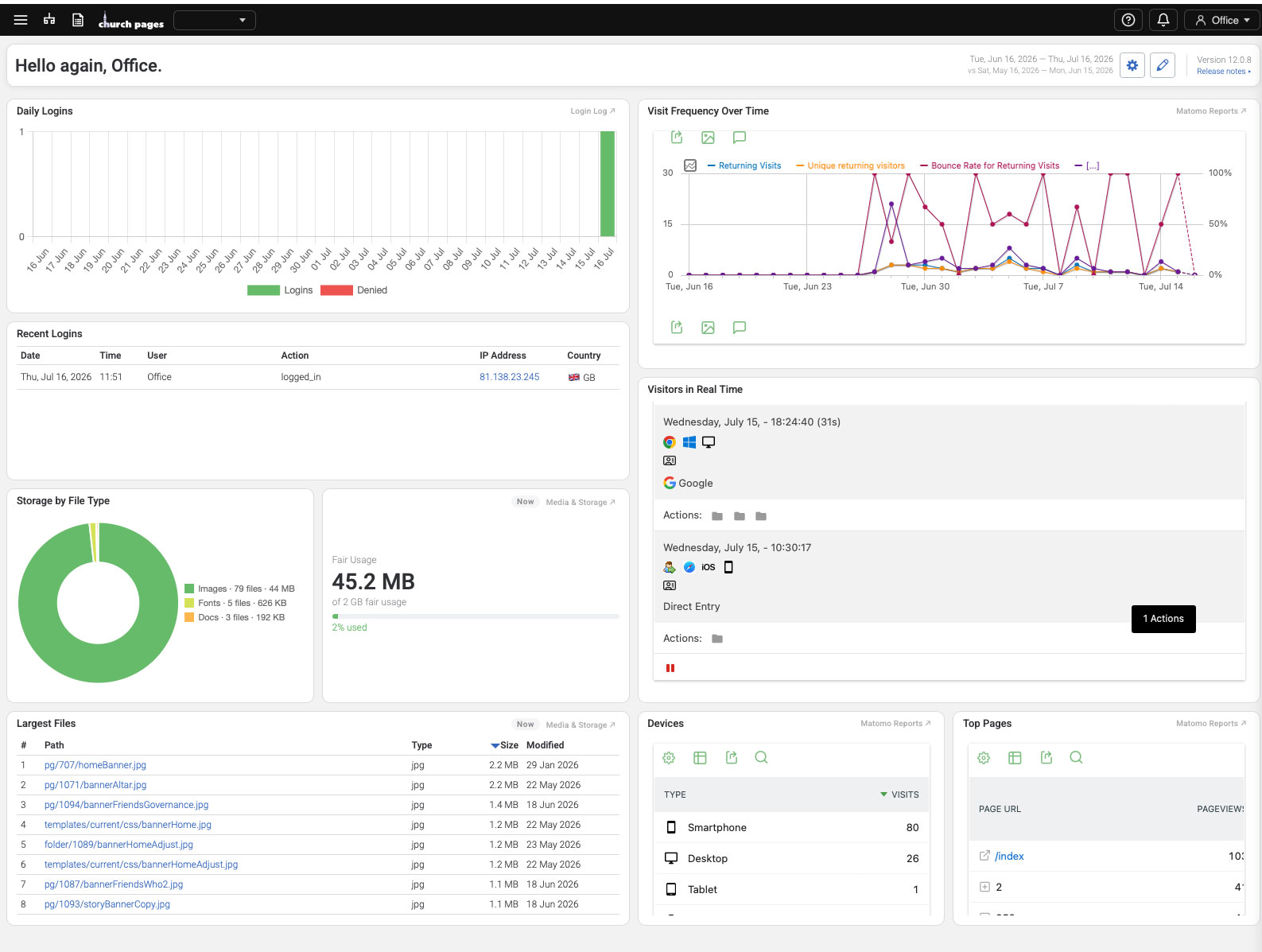Open the Release notes link
The width and height of the screenshot is (1262, 952).
[x=1223, y=72]
